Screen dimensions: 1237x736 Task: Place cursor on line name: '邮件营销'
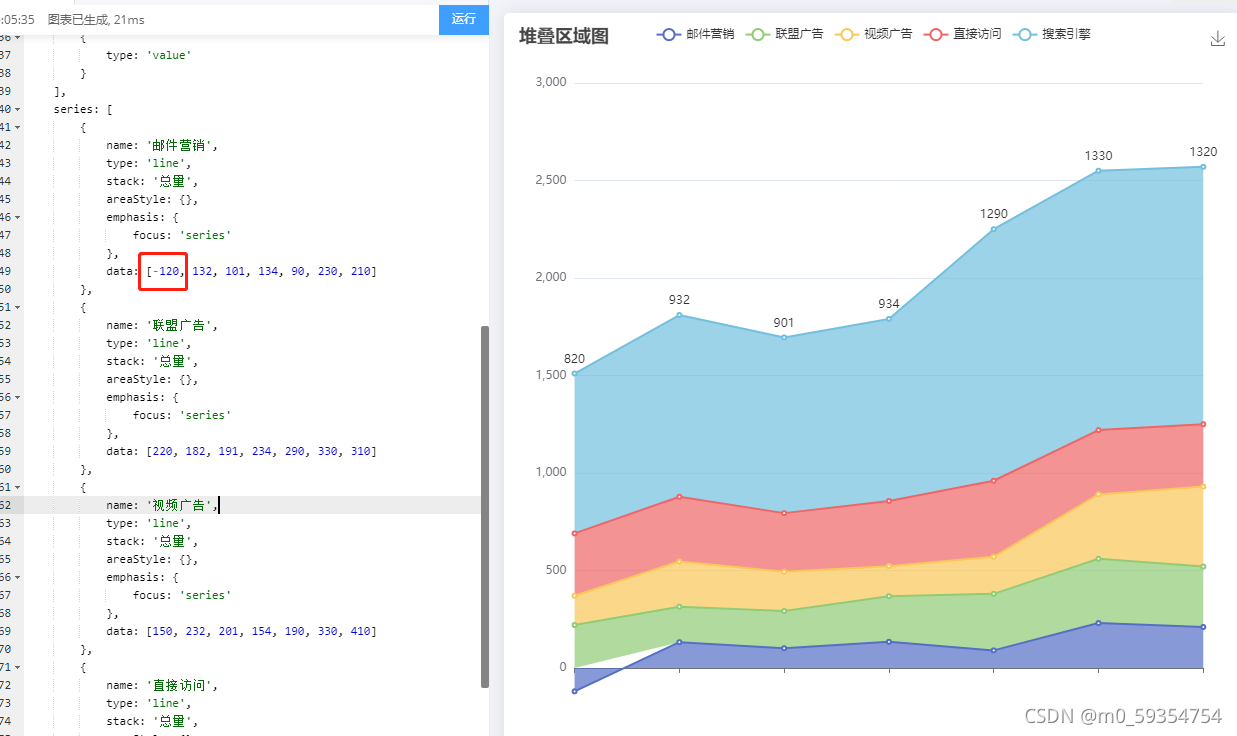pos(162,145)
